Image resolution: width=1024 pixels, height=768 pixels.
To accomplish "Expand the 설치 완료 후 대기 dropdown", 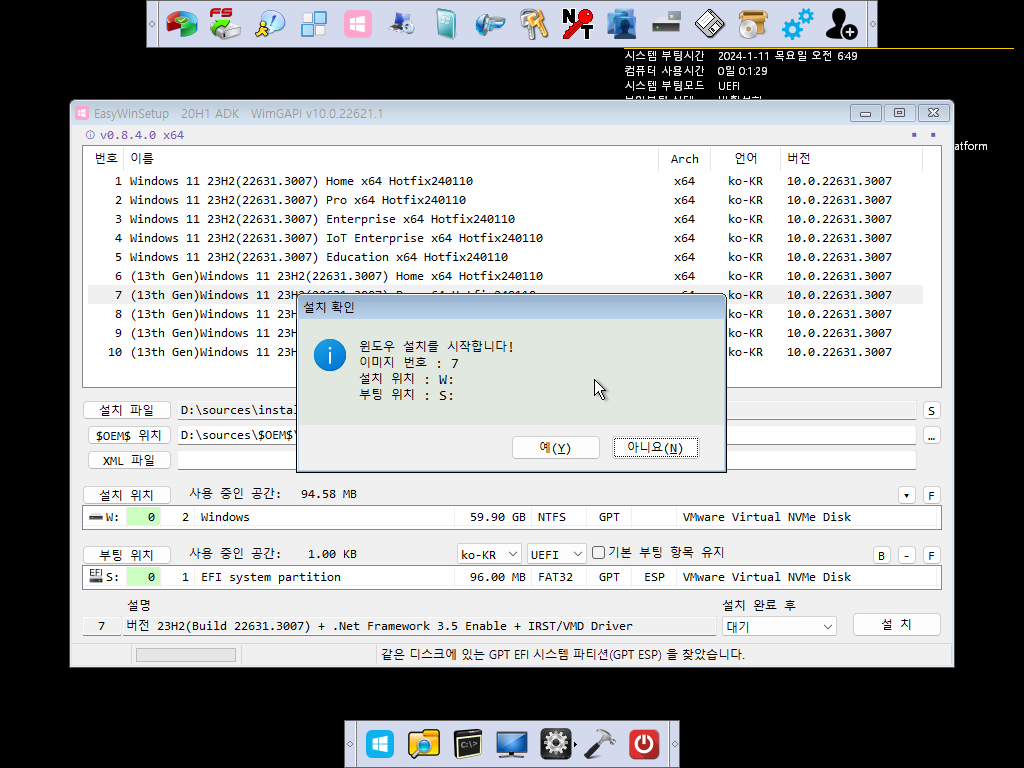I will [x=779, y=626].
